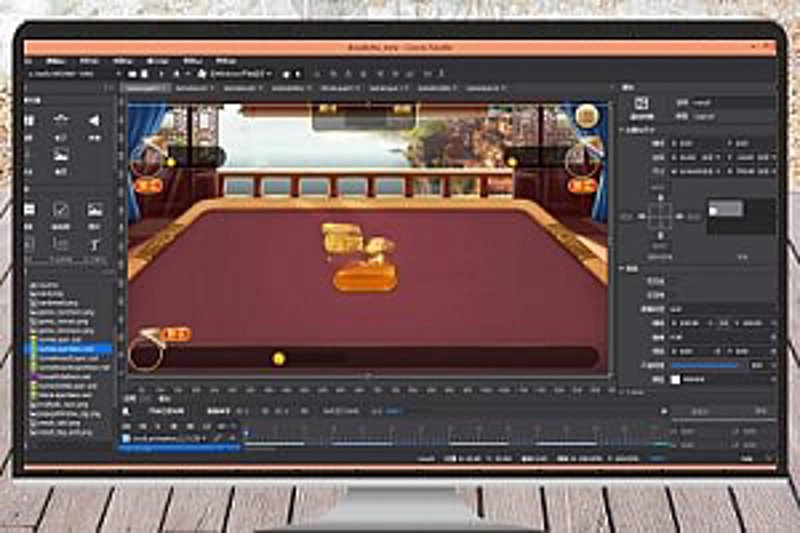Select the Node widget above the Sprite icon
The image size is (800, 533).
pyautogui.click(x=61, y=120)
